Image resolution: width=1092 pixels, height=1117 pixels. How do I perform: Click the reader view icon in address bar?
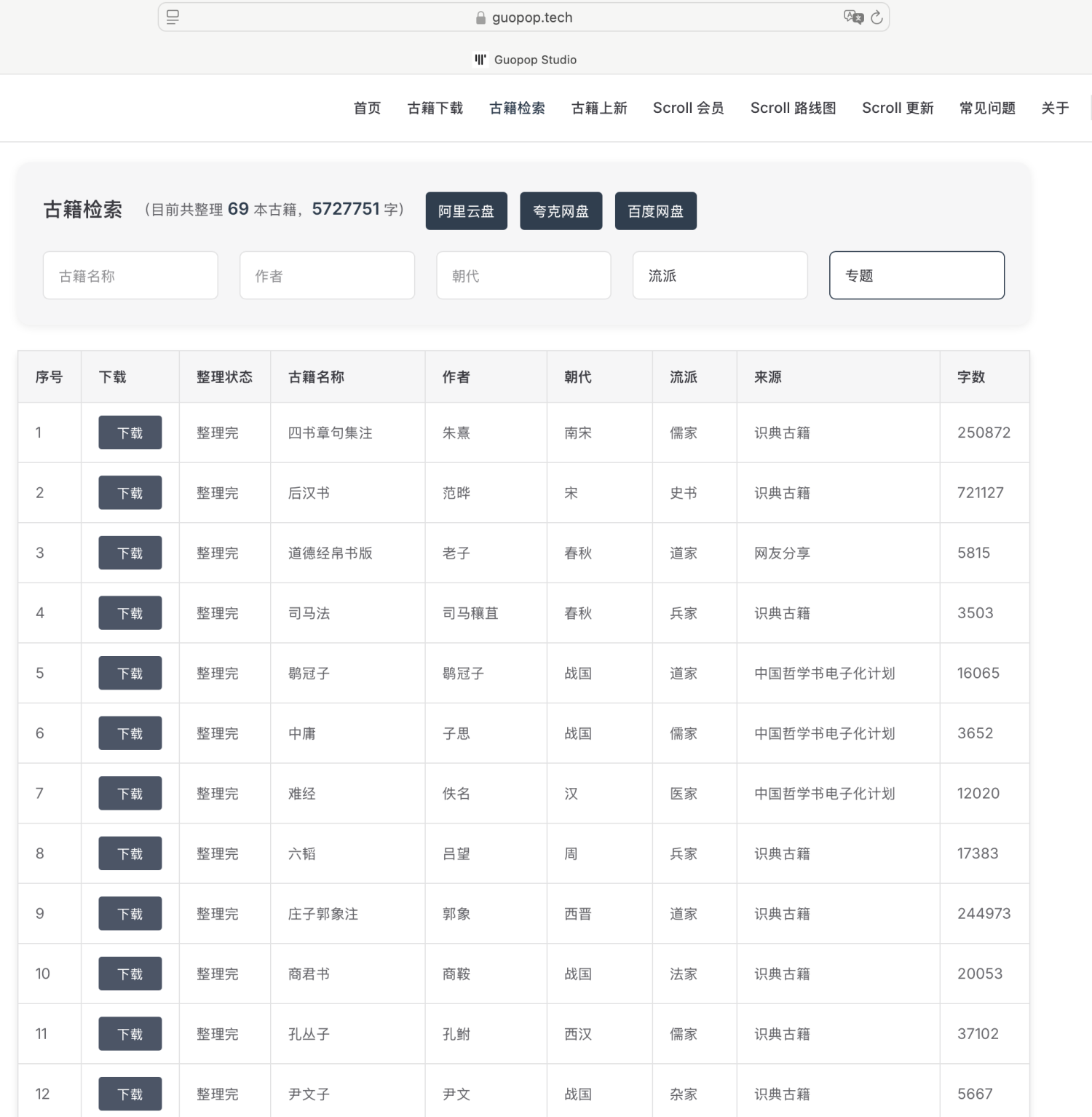click(x=173, y=17)
